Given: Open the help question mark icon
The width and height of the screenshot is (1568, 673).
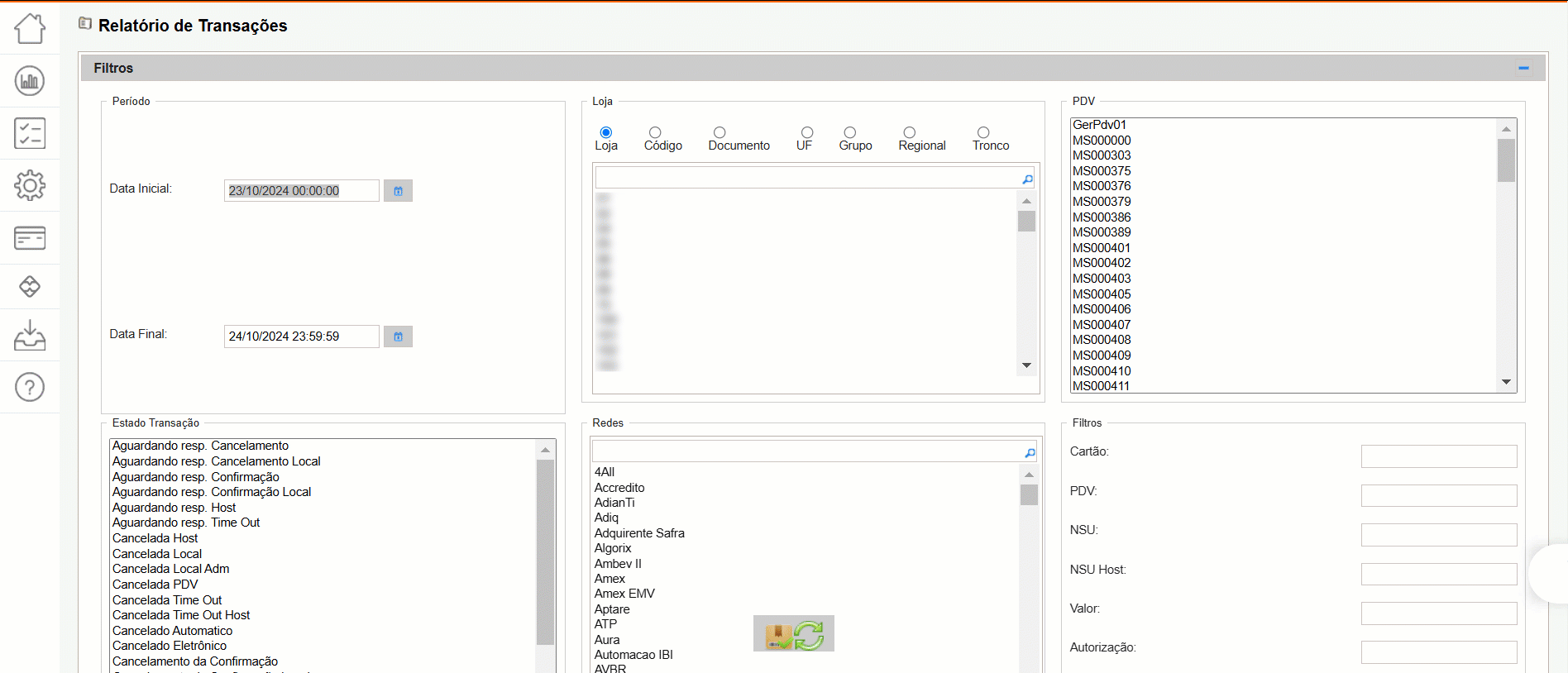Looking at the screenshot, I should [30, 387].
